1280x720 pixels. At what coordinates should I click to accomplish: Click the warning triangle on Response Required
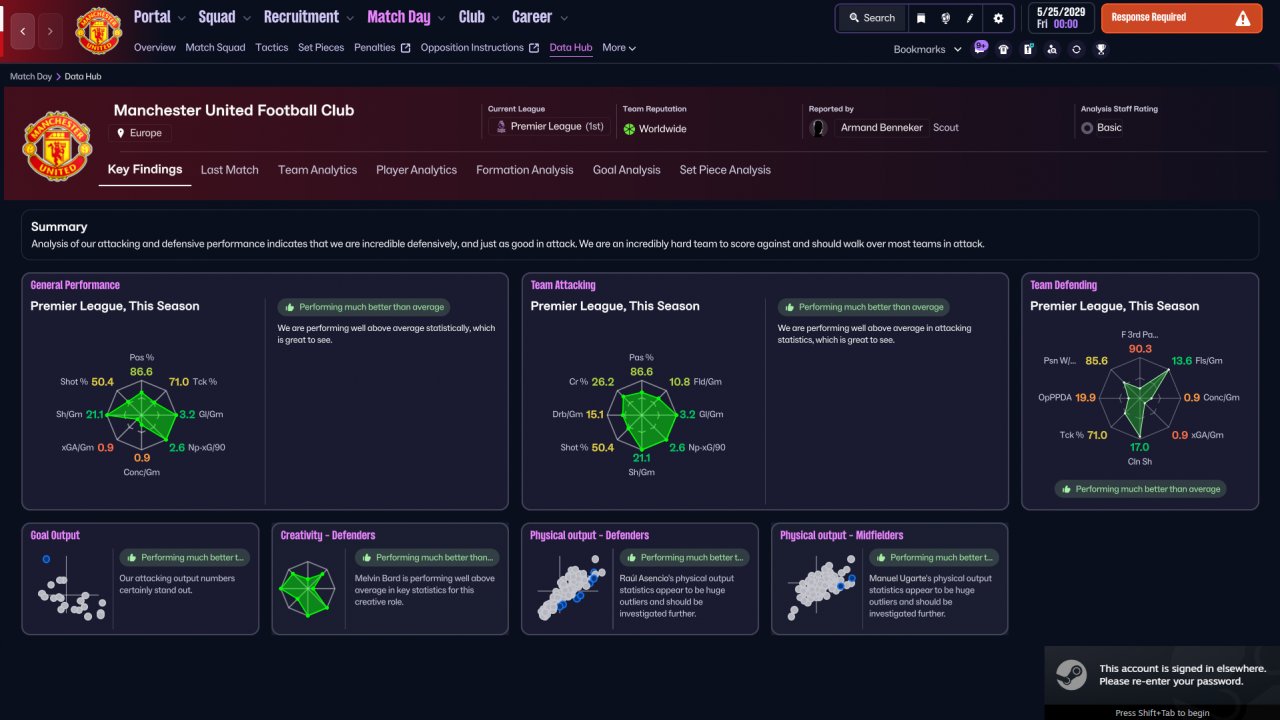pos(1243,18)
